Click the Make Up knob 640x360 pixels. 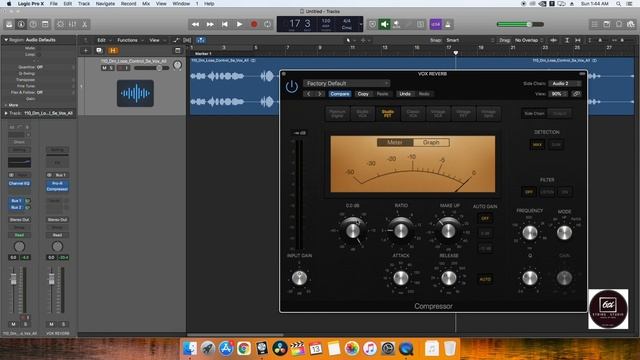[448, 231]
